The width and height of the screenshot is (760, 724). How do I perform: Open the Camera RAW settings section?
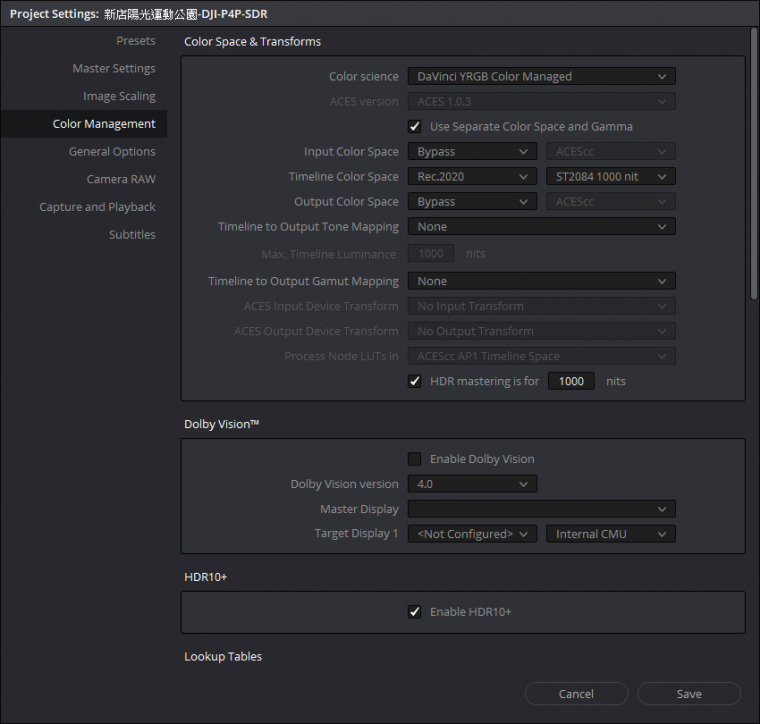[121, 179]
